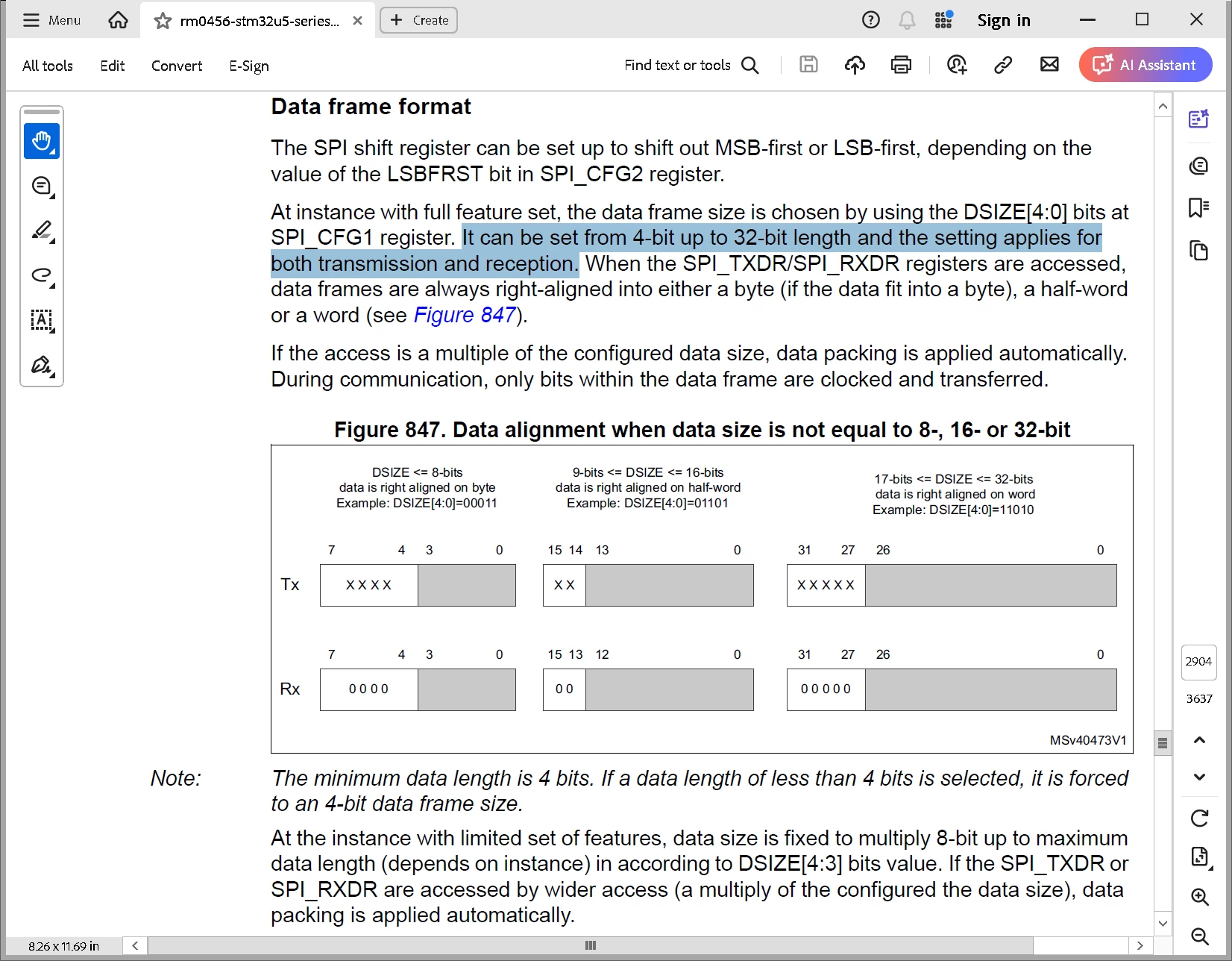Select the Draw freeform lasso tool
This screenshot has height=961, width=1232.
click(x=42, y=275)
